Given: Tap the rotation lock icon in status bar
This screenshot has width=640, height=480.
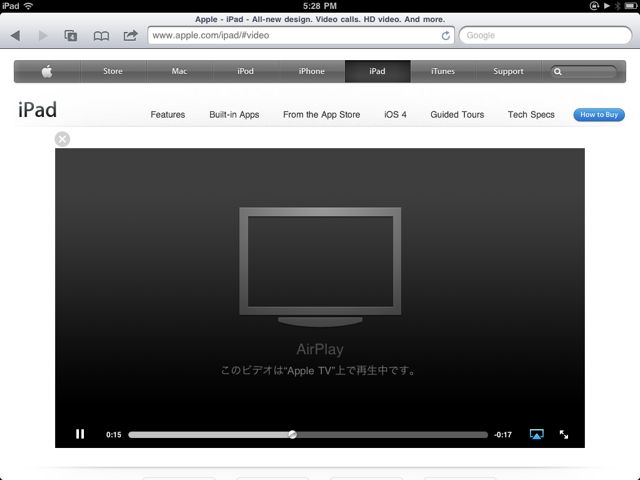Looking at the screenshot, I should click(x=594, y=6).
